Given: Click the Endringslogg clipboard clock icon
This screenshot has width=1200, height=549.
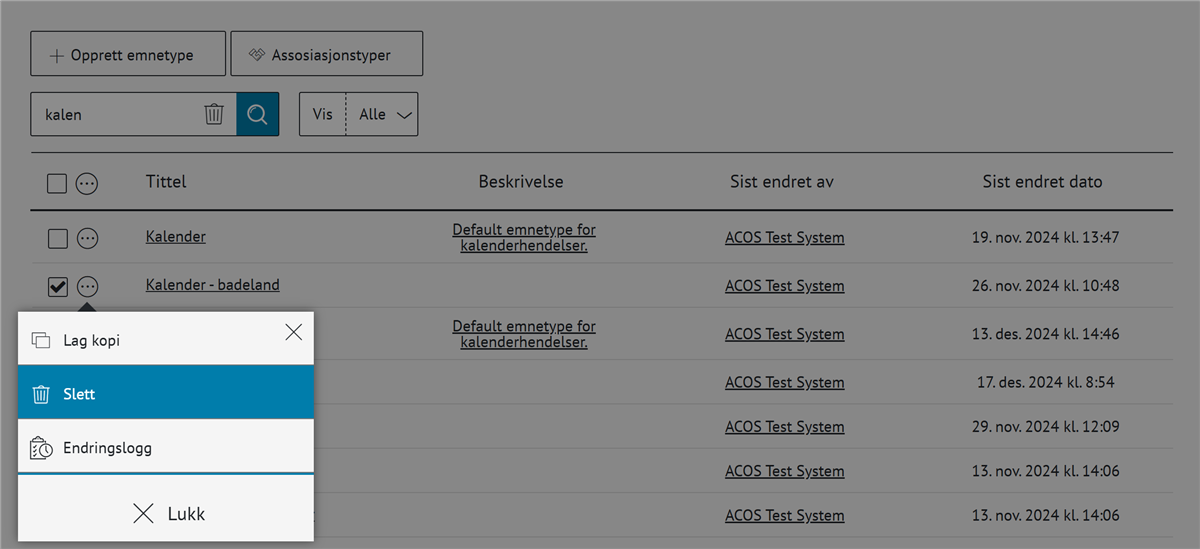Looking at the screenshot, I should click(x=41, y=449).
